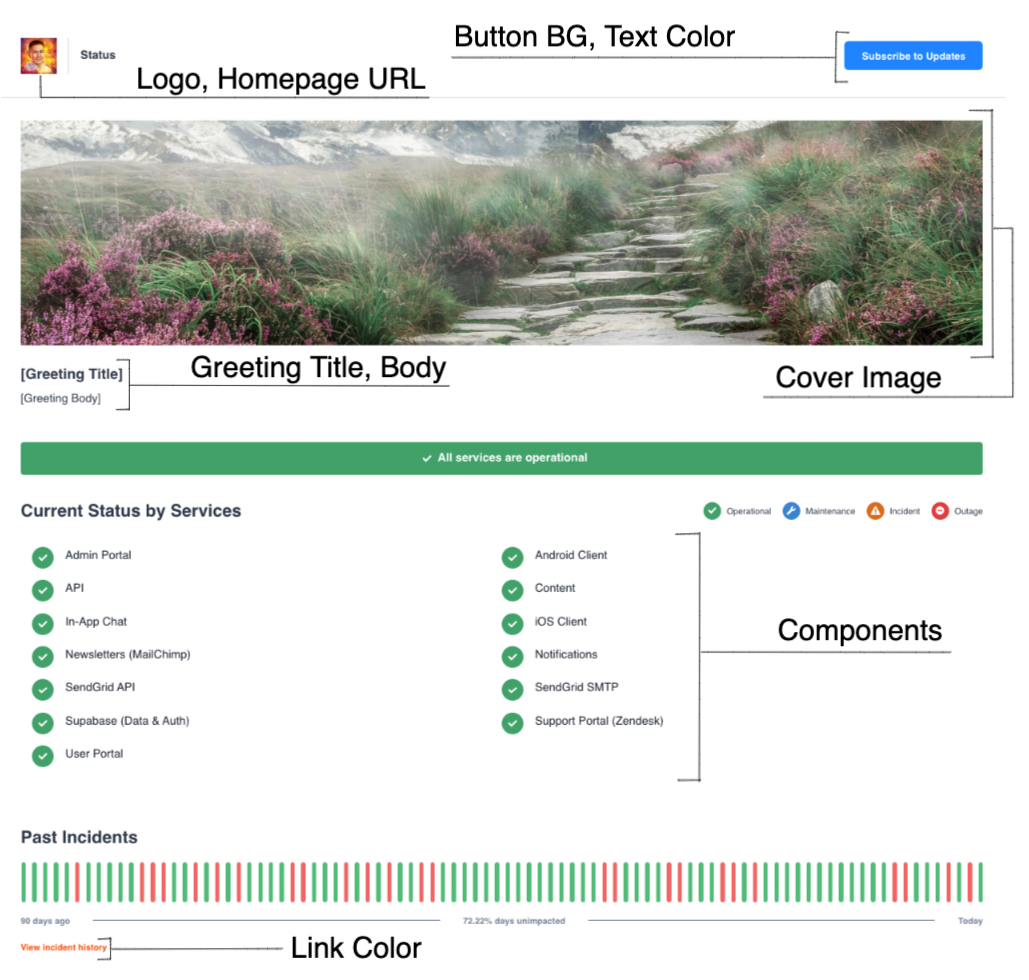Subscribe to Updates button
The height and width of the screenshot is (980, 1029).
click(913, 56)
